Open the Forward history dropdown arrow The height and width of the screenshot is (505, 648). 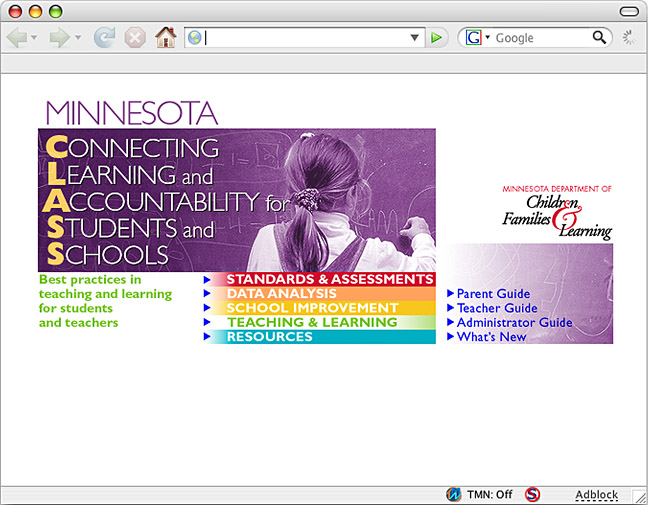[78, 38]
